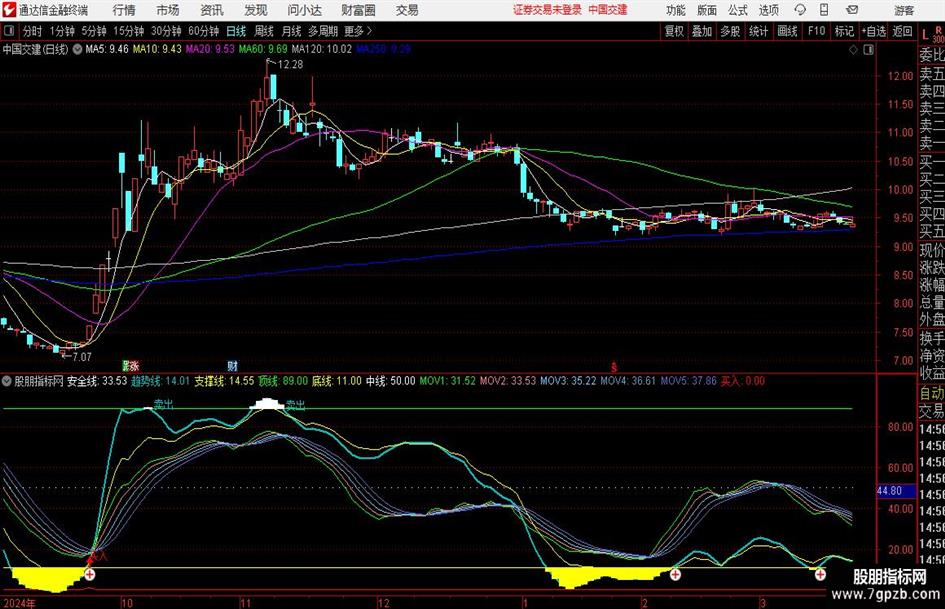Click the MA20: 9.53 legend value
Image resolution: width=945 pixels, height=609 pixels.
pyautogui.click(x=210, y=49)
